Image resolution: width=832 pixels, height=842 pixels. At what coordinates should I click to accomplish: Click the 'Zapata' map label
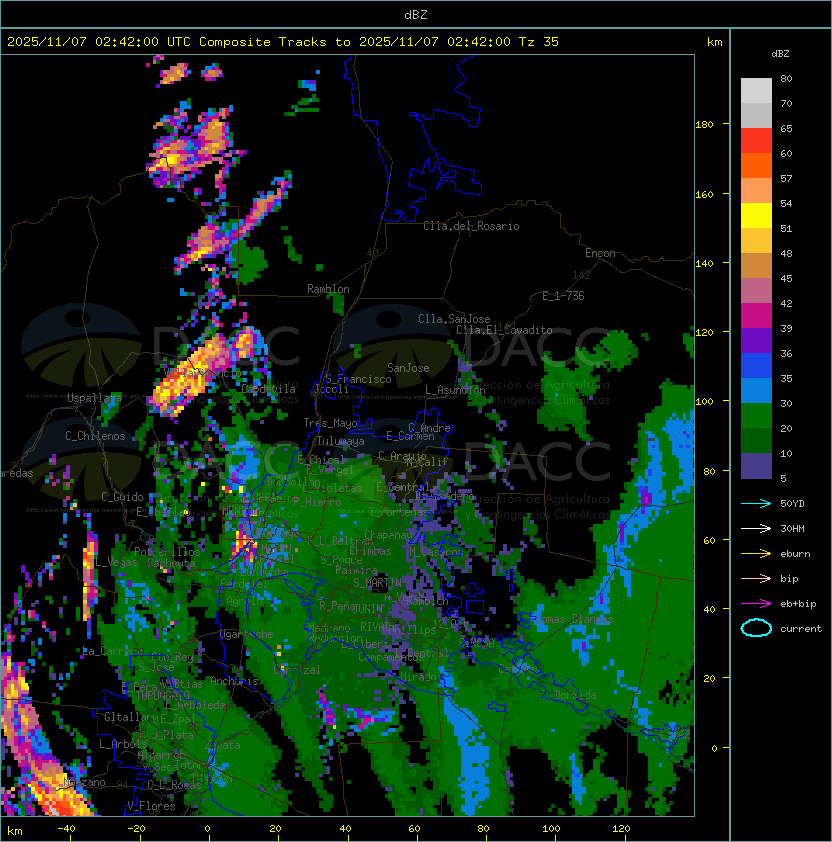point(222,745)
